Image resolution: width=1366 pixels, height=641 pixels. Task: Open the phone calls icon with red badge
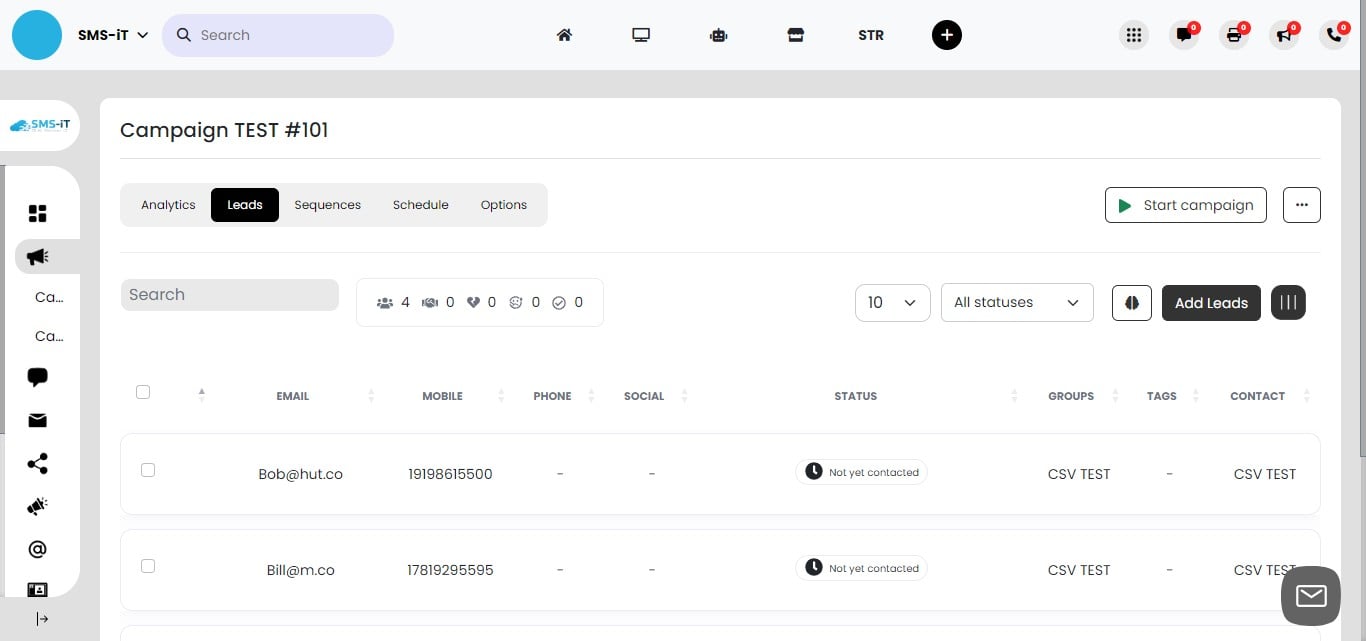(x=1333, y=34)
